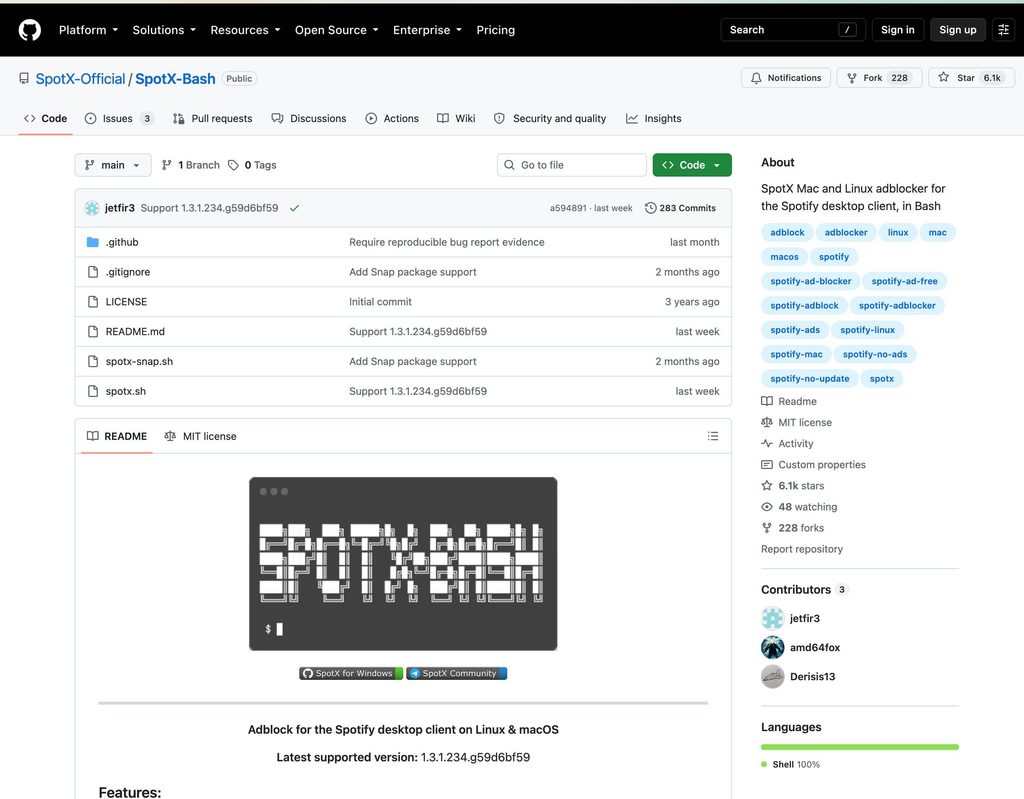Open Custom properties link
Image resolution: width=1024 pixels, height=799 pixels.
coord(813,465)
